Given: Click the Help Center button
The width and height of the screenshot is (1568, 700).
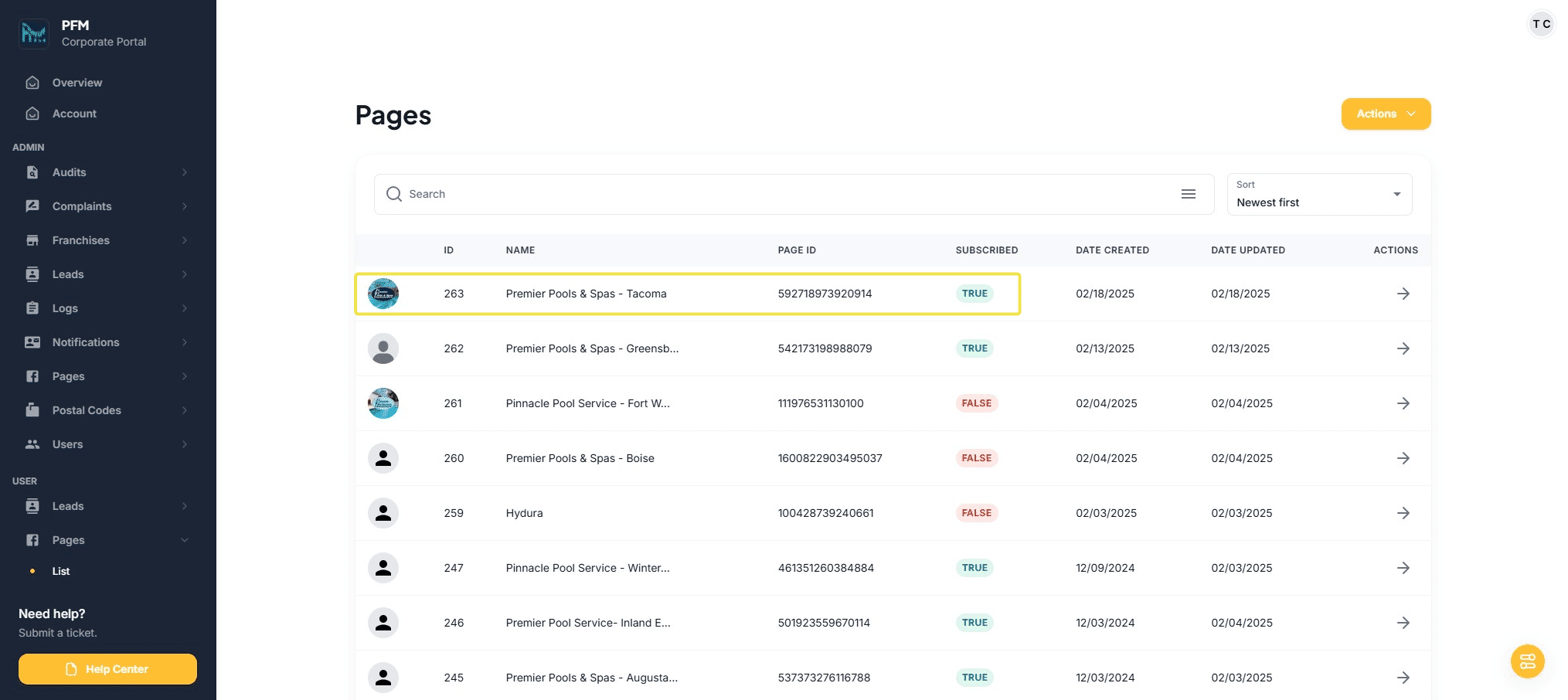Looking at the screenshot, I should coord(107,669).
